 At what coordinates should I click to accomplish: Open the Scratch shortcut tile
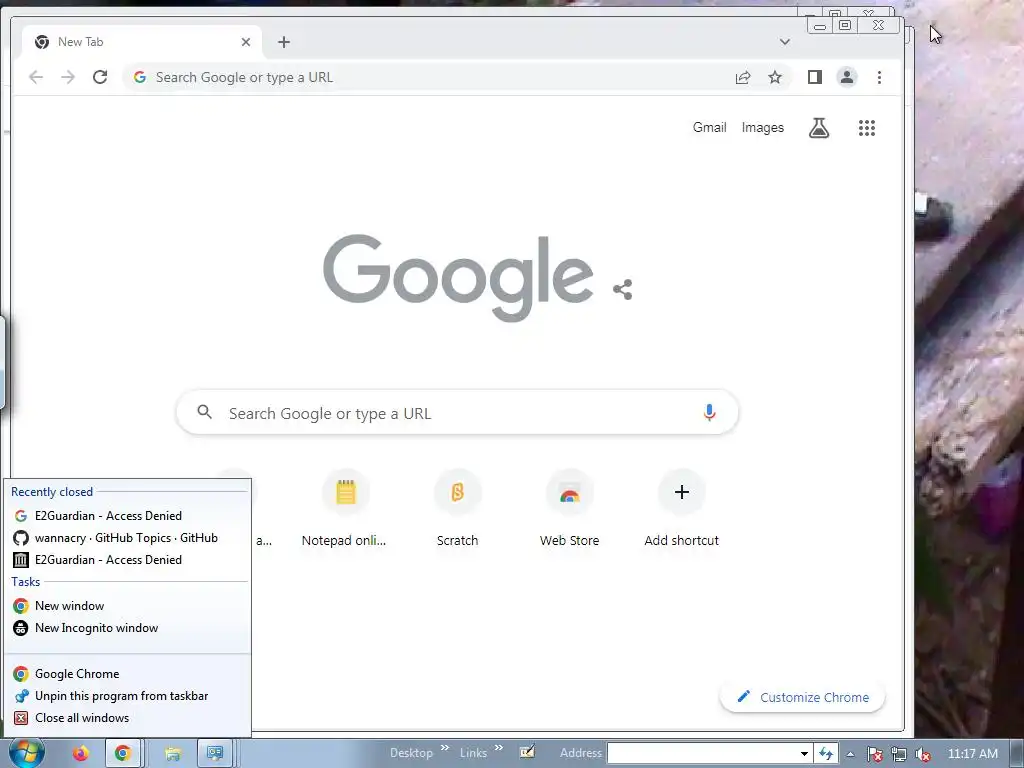coord(457,509)
